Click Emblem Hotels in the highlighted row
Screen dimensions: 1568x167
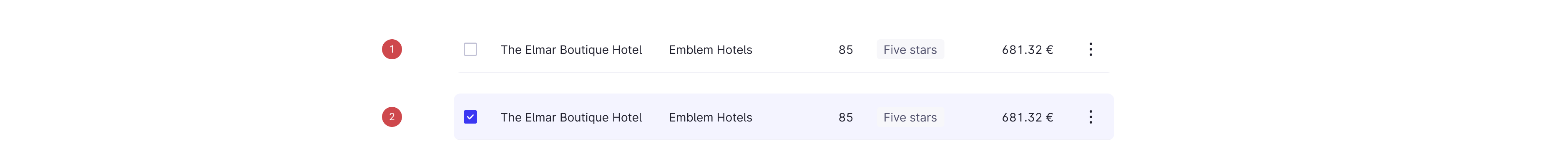click(x=710, y=118)
